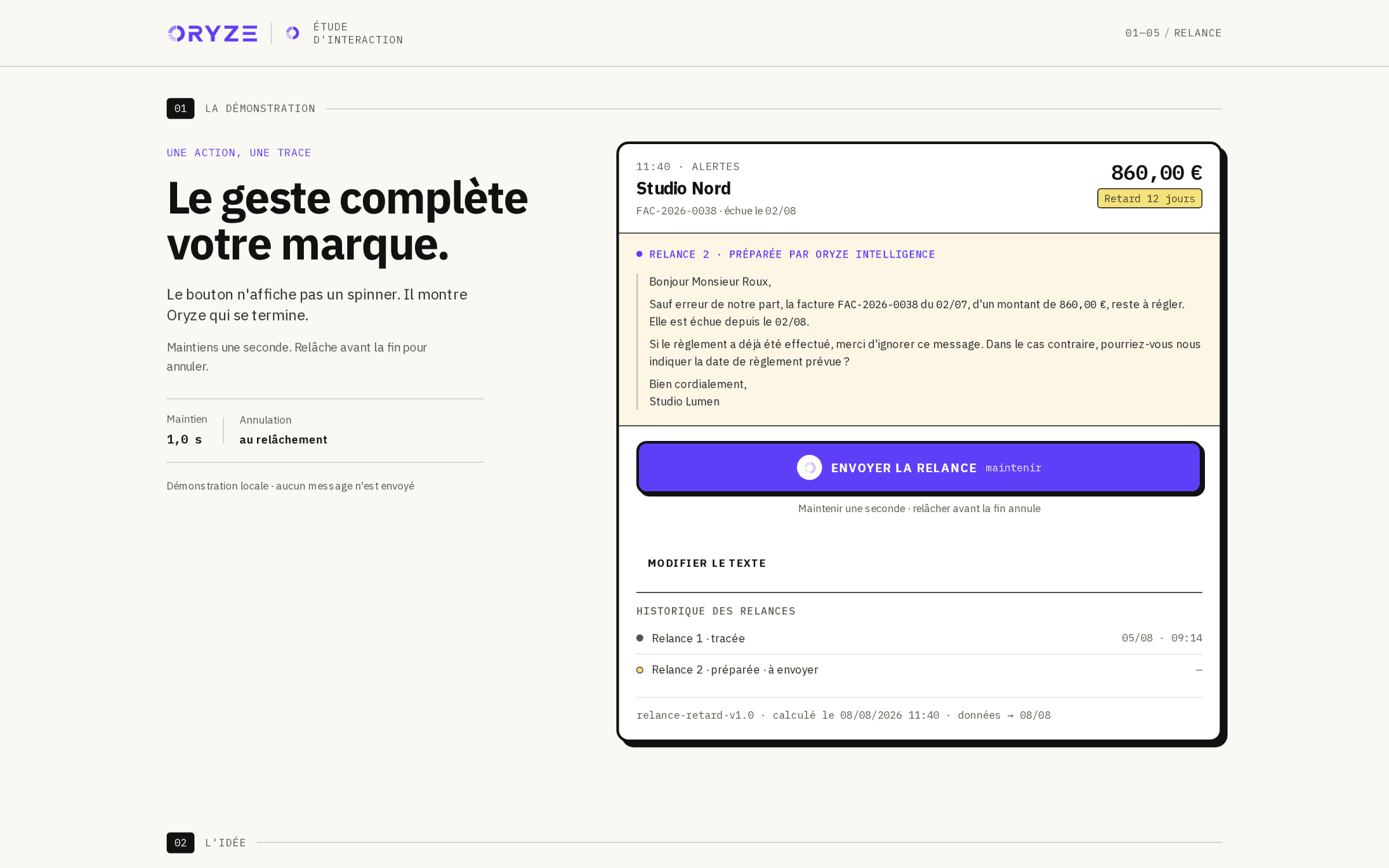Click HISTORIQUE DES RELANCES heading
This screenshot has width=1389, height=868.
pyautogui.click(x=716, y=611)
